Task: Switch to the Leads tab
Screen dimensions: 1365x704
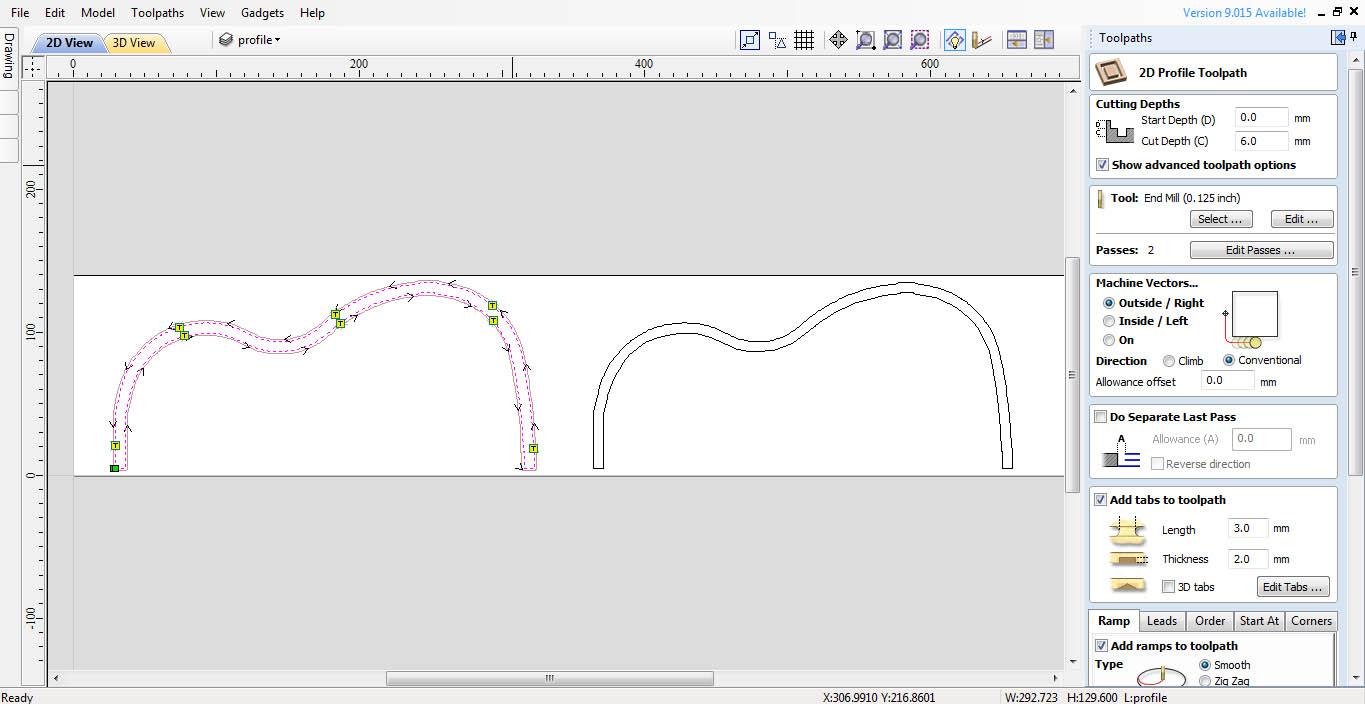Action: click(1162, 621)
